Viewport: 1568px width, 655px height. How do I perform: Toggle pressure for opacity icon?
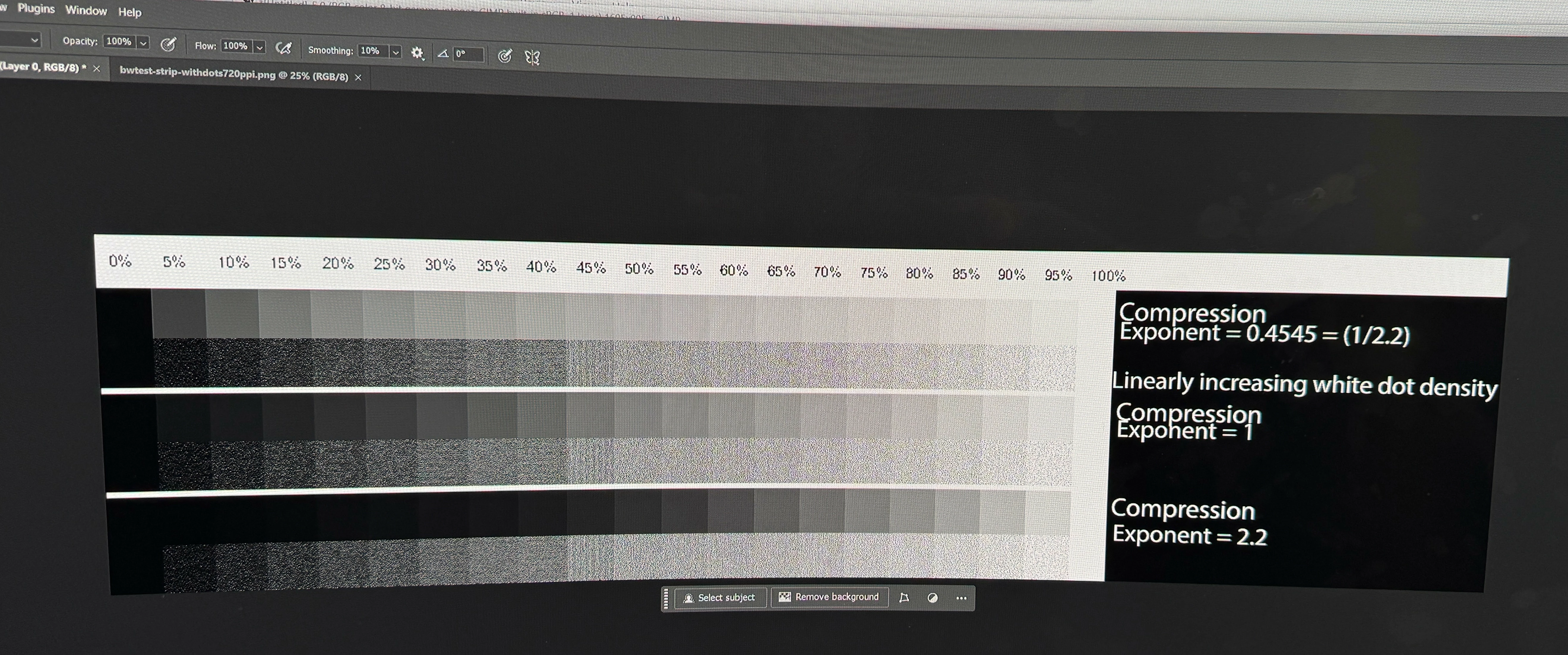(168, 45)
